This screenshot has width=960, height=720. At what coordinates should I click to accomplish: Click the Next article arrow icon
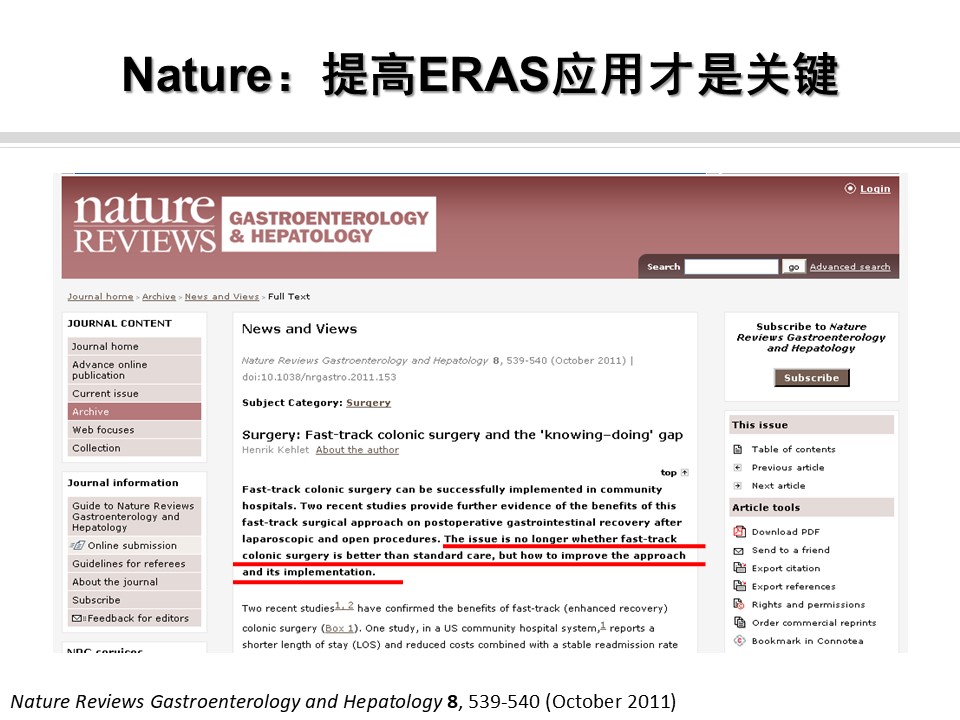click(738, 485)
